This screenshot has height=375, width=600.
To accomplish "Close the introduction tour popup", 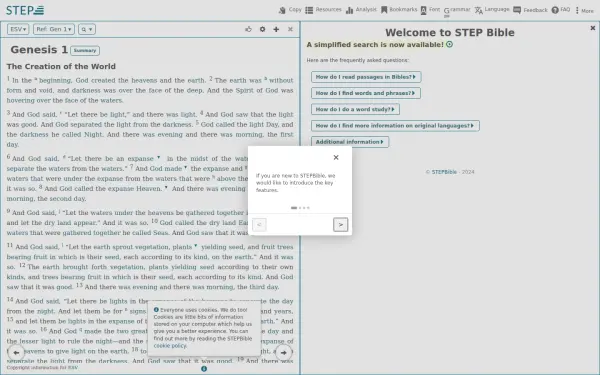I will point(336,157).
